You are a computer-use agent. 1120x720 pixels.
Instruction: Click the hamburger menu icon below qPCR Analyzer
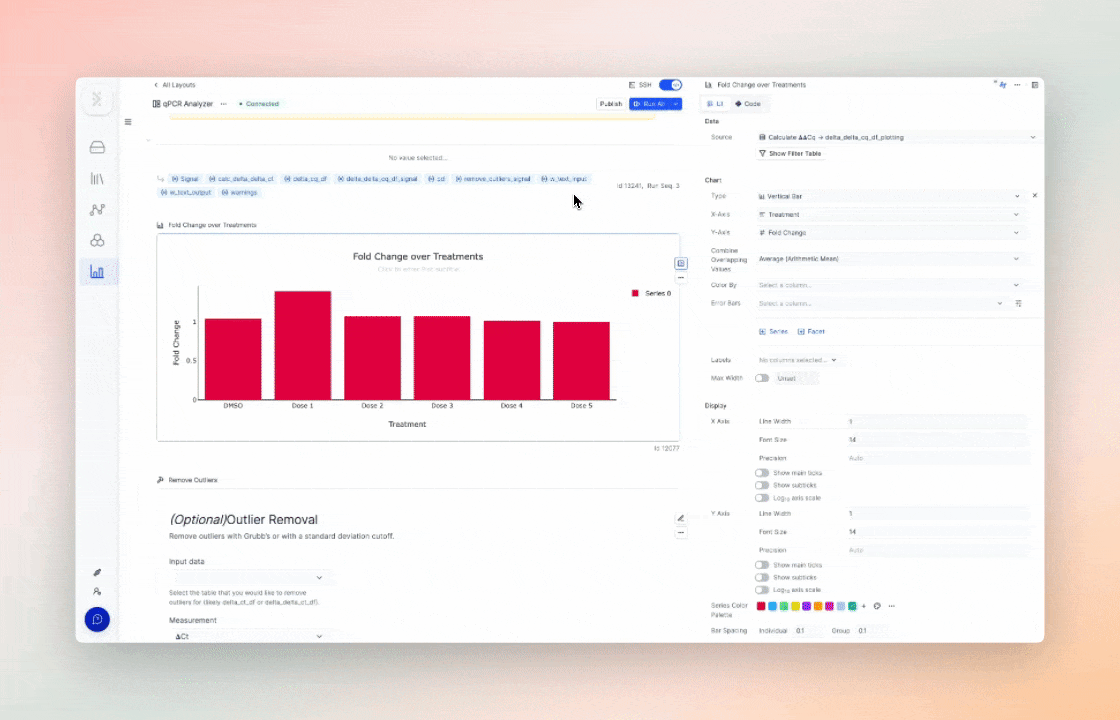coord(128,122)
